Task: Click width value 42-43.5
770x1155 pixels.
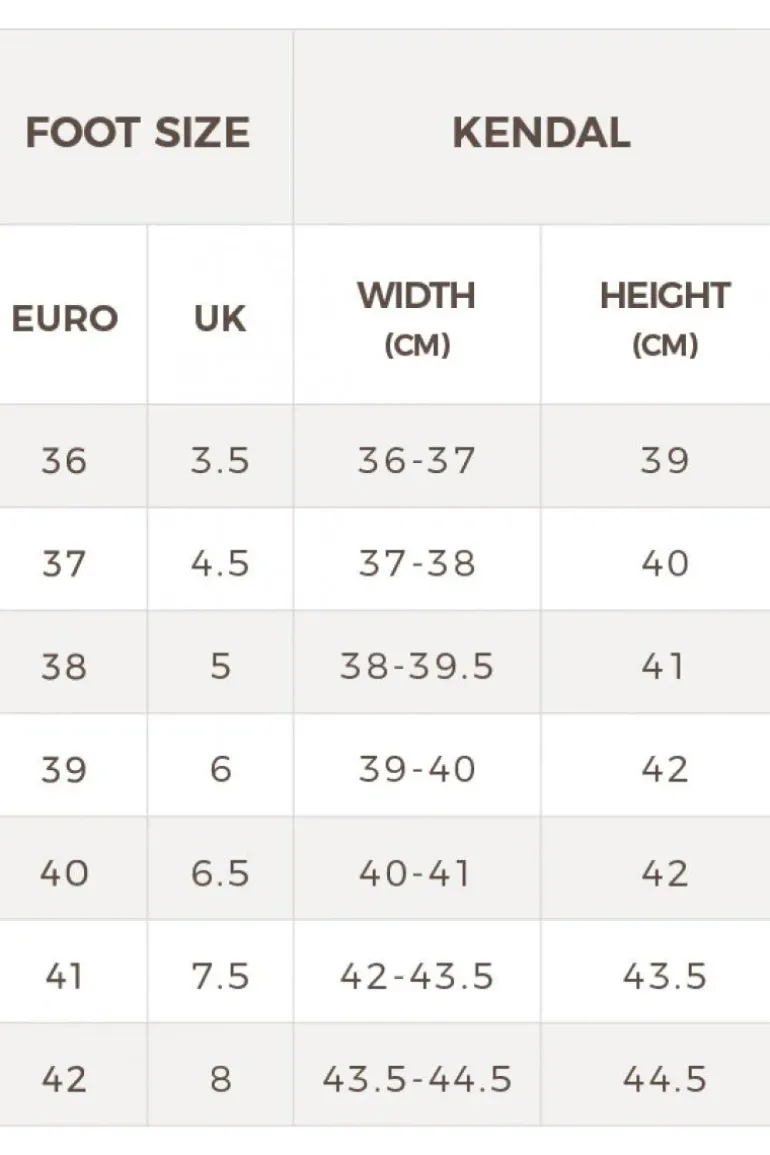Action: tap(416, 976)
